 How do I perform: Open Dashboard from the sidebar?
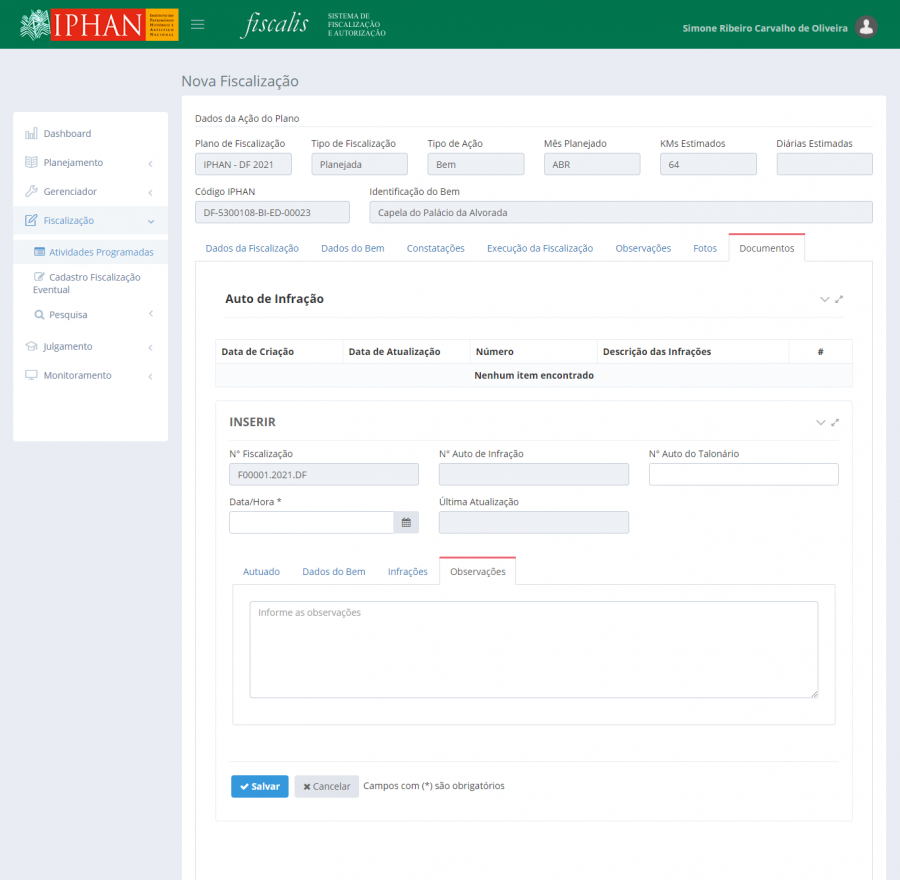67,133
